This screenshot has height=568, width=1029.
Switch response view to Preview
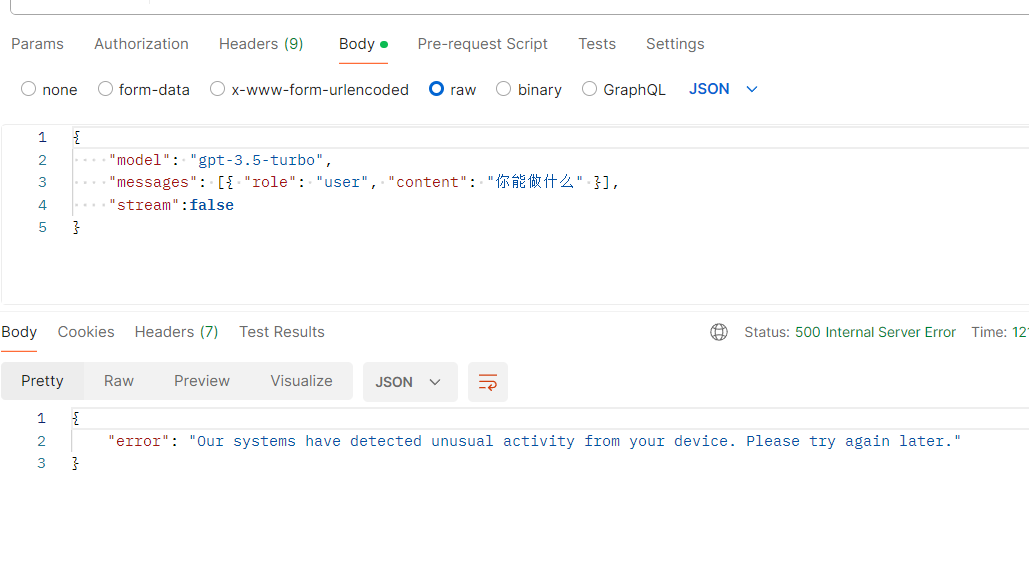202,381
